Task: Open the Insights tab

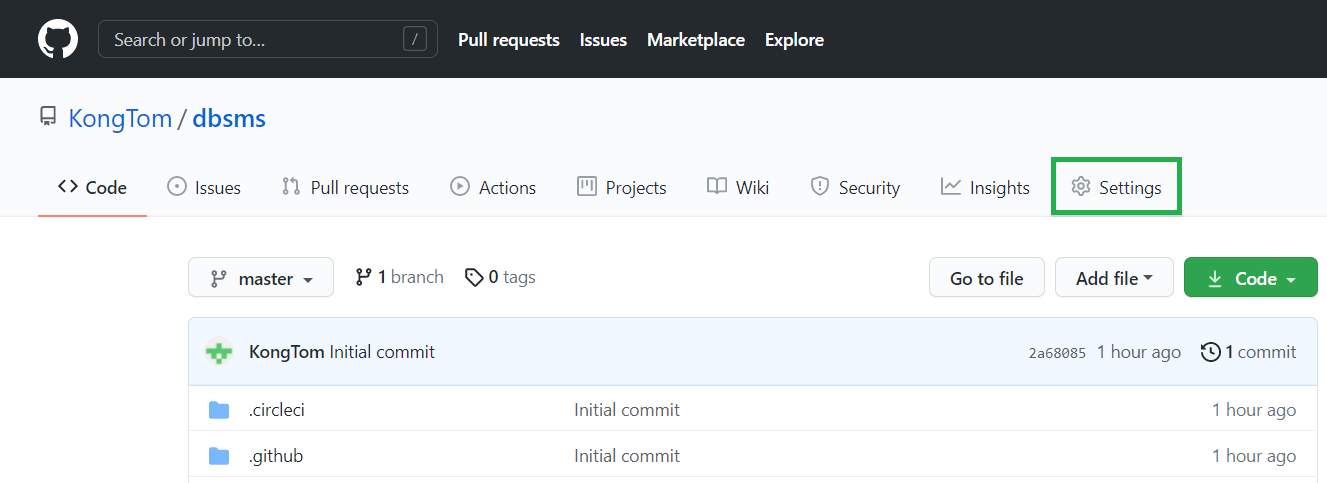Action: pyautogui.click(x=985, y=187)
